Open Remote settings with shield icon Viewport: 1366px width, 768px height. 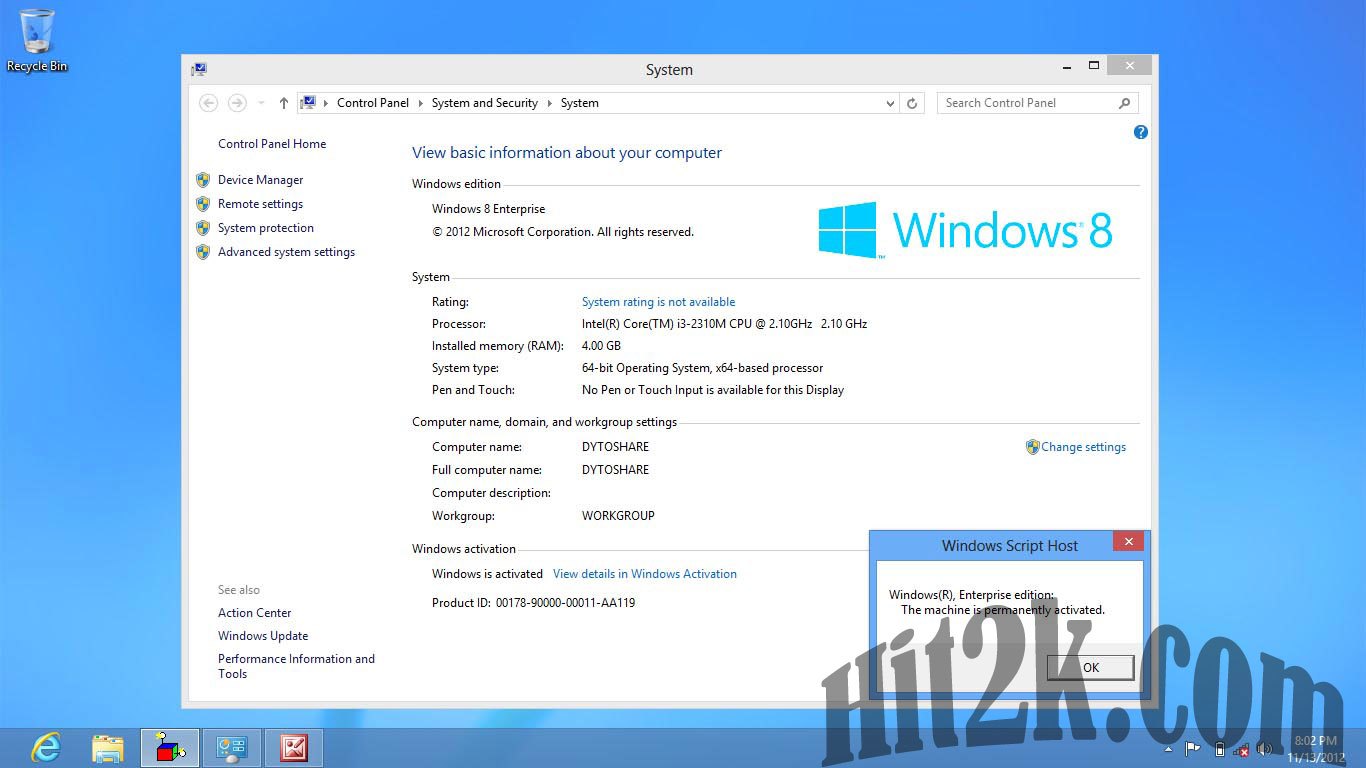pyautogui.click(x=260, y=203)
